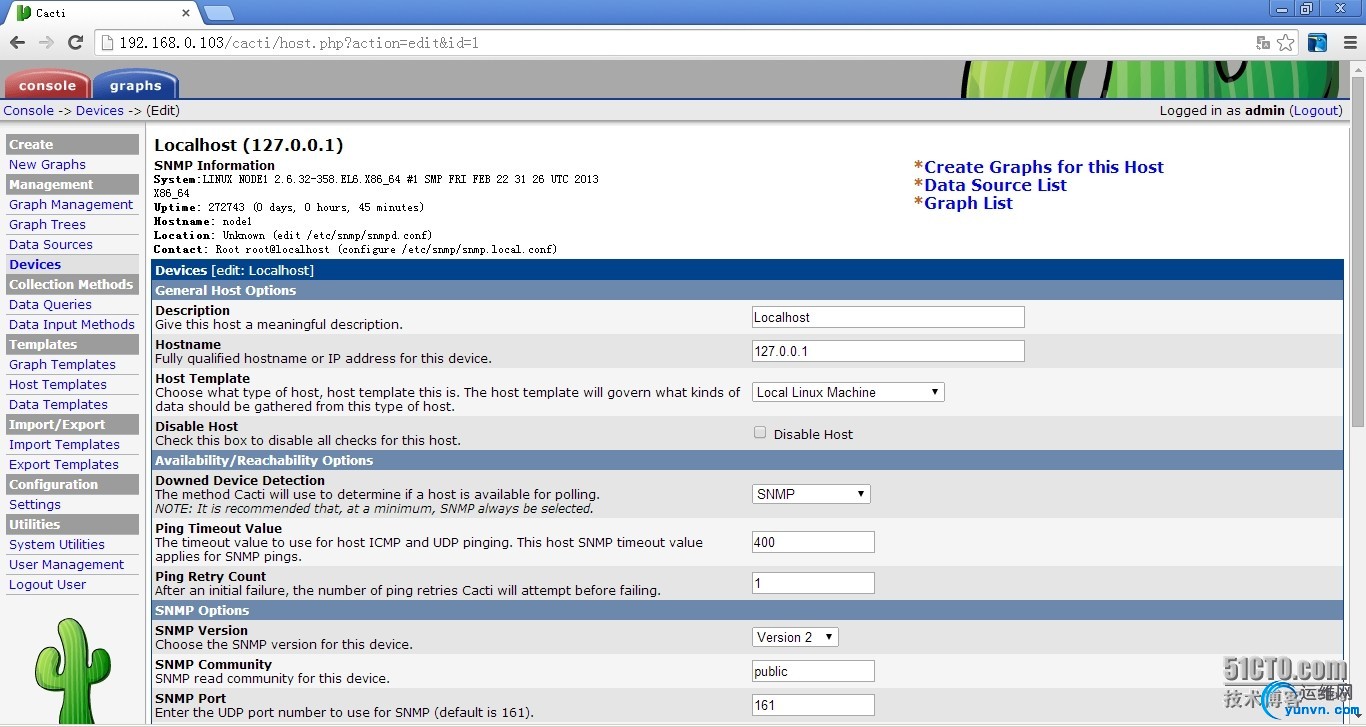
Task: Open Data Input Methods in sidebar
Action: [71, 324]
